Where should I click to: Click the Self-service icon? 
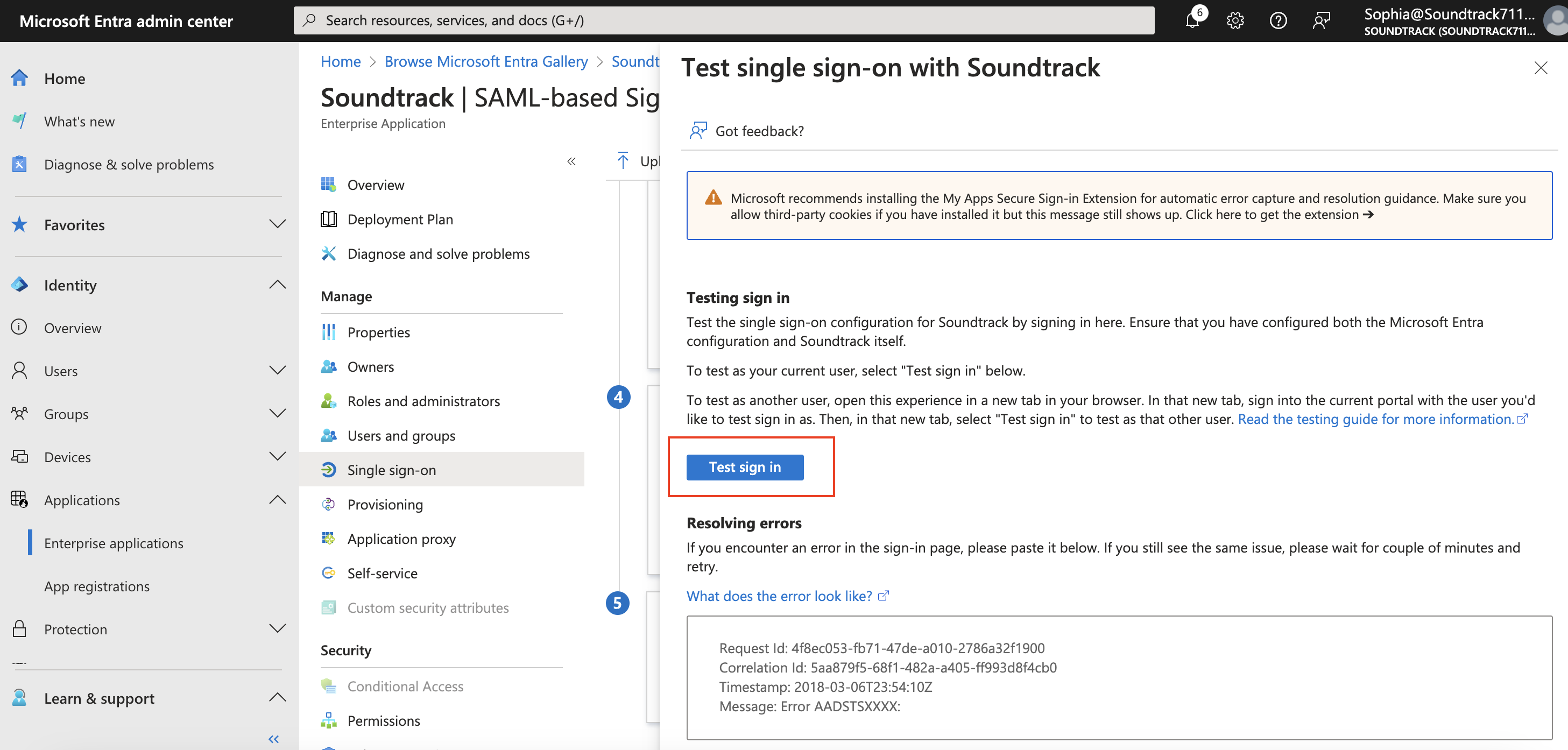329,572
